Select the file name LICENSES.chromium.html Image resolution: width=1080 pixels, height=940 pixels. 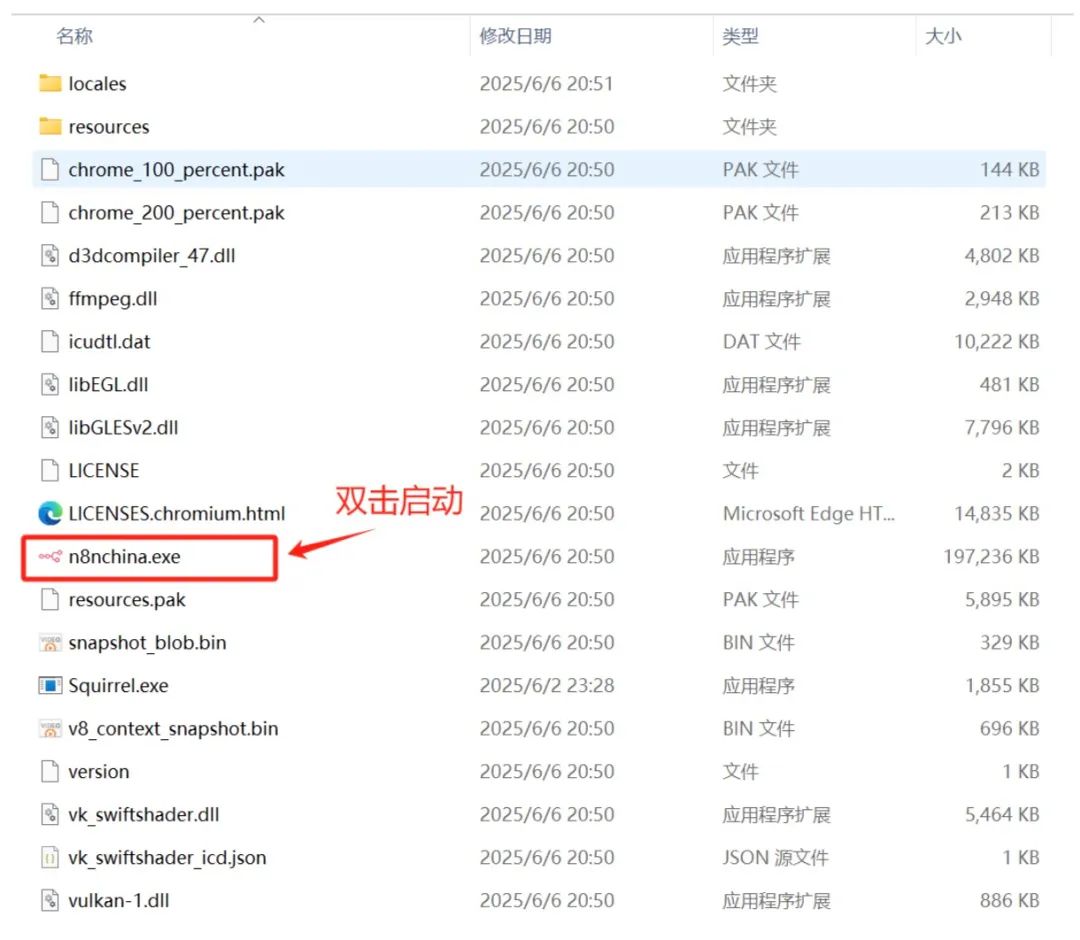(x=176, y=514)
